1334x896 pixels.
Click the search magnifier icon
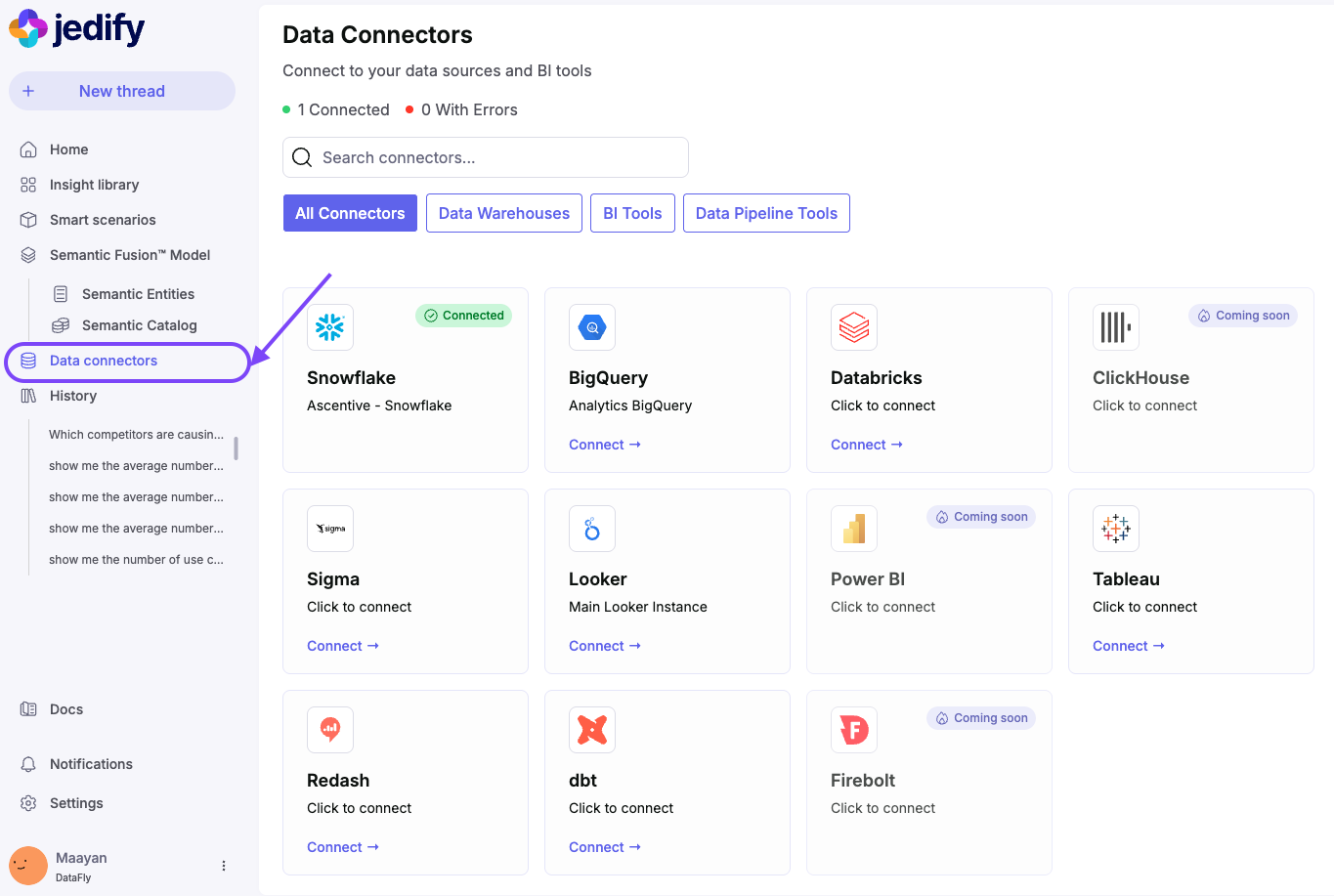[x=302, y=157]
